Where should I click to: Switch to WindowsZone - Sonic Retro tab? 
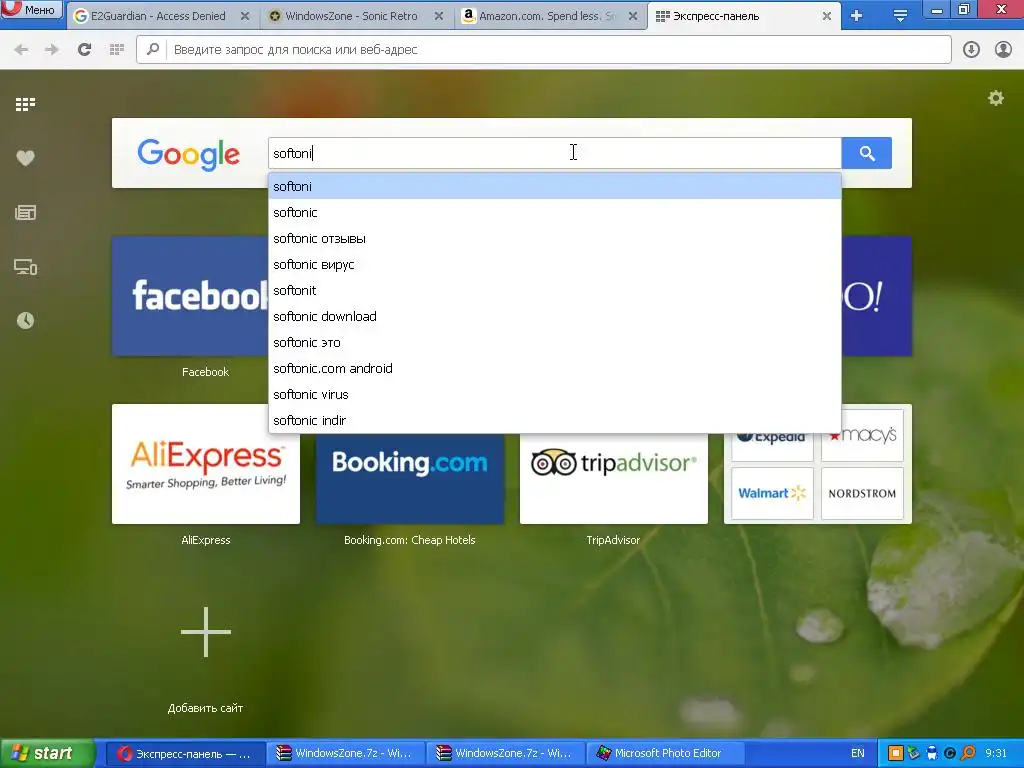click(351, 16)
